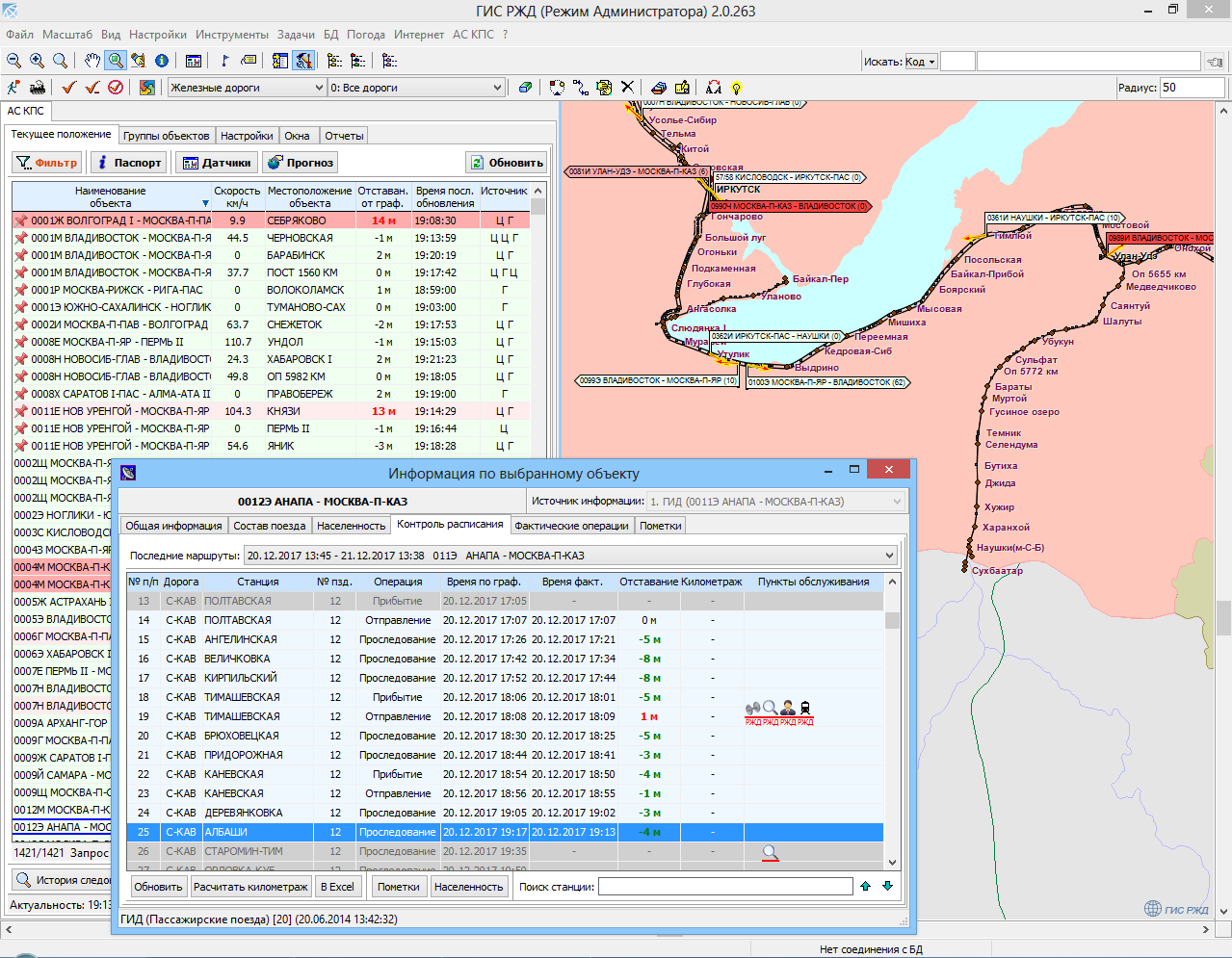Click the route nodes path icon
Image resolution: width=1232 pixels, height=958 pixels.
[x=581, y=88]
